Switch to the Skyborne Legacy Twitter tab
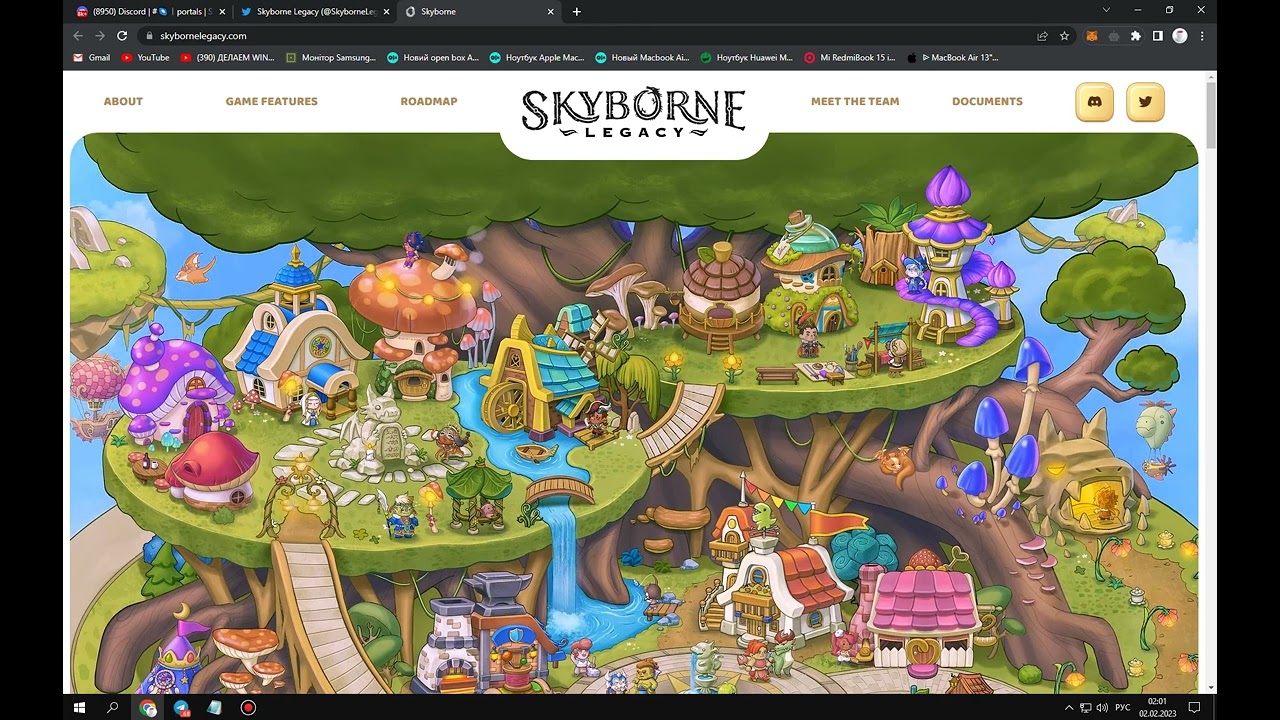Viewport: 1280px width, 720px height. 315,11
